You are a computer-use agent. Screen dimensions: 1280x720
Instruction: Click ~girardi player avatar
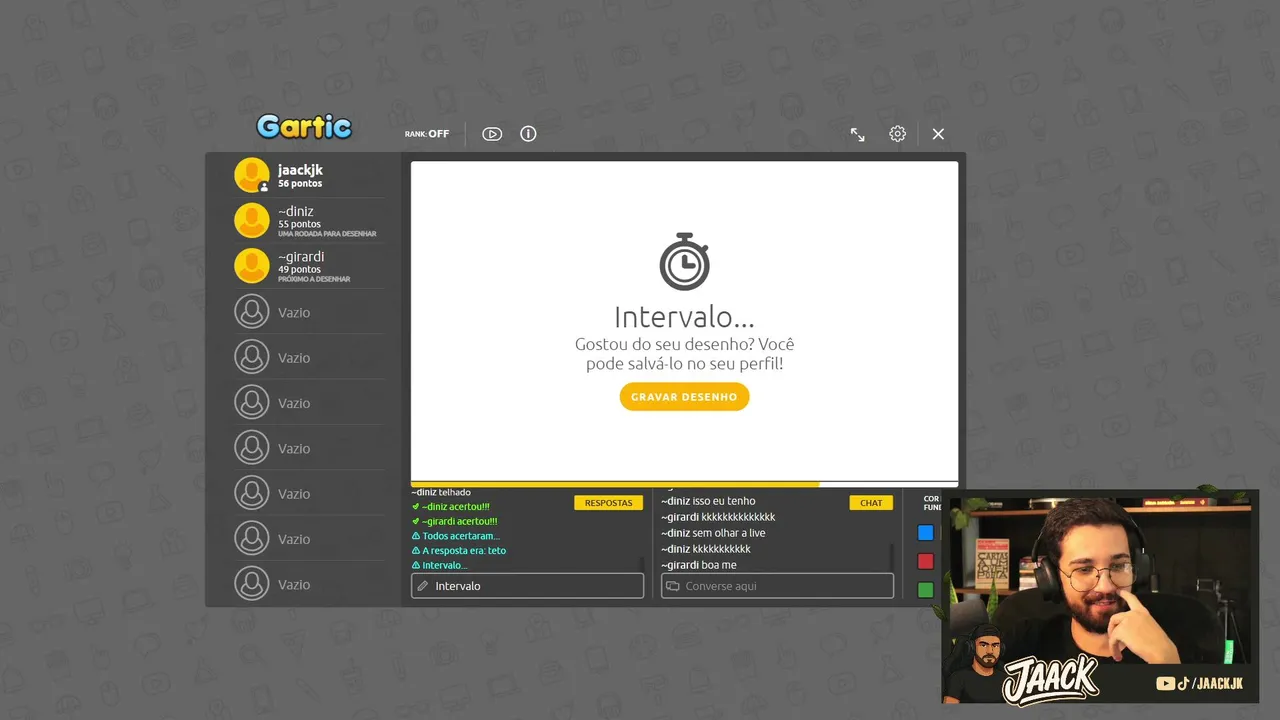(252, 266)
